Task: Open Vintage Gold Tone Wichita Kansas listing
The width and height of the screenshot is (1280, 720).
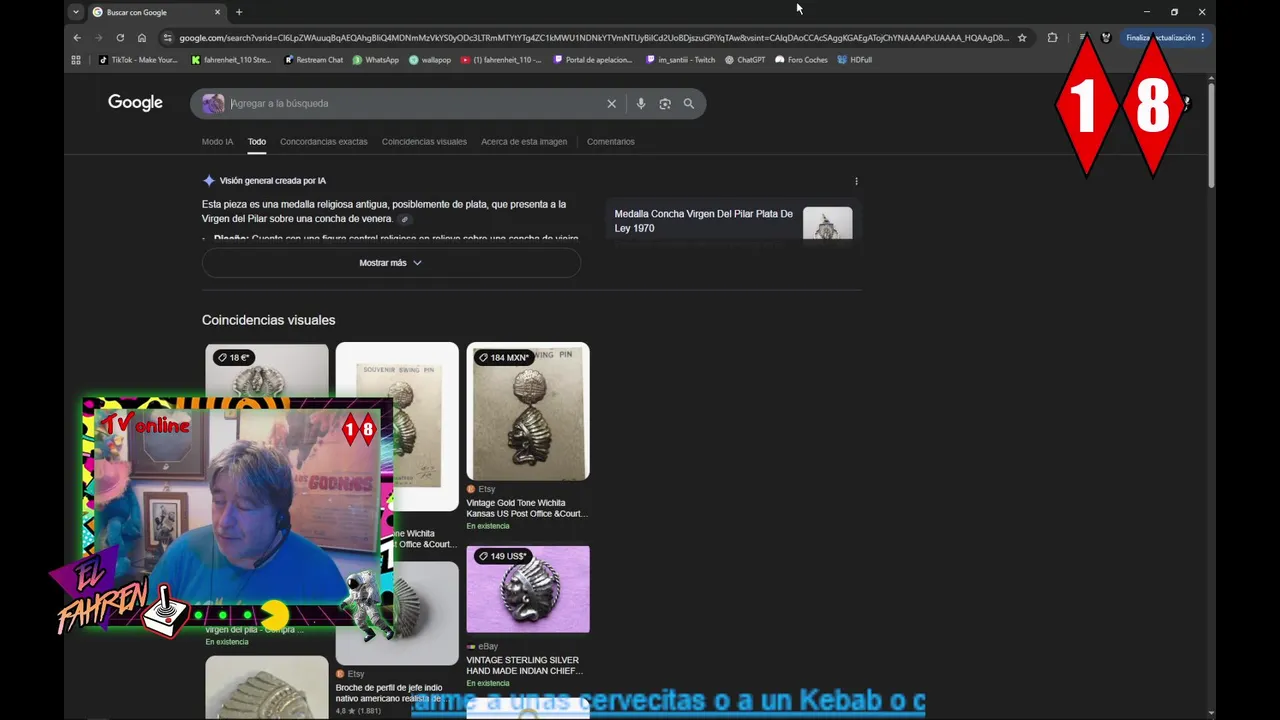Action: (x=527, y=508)
